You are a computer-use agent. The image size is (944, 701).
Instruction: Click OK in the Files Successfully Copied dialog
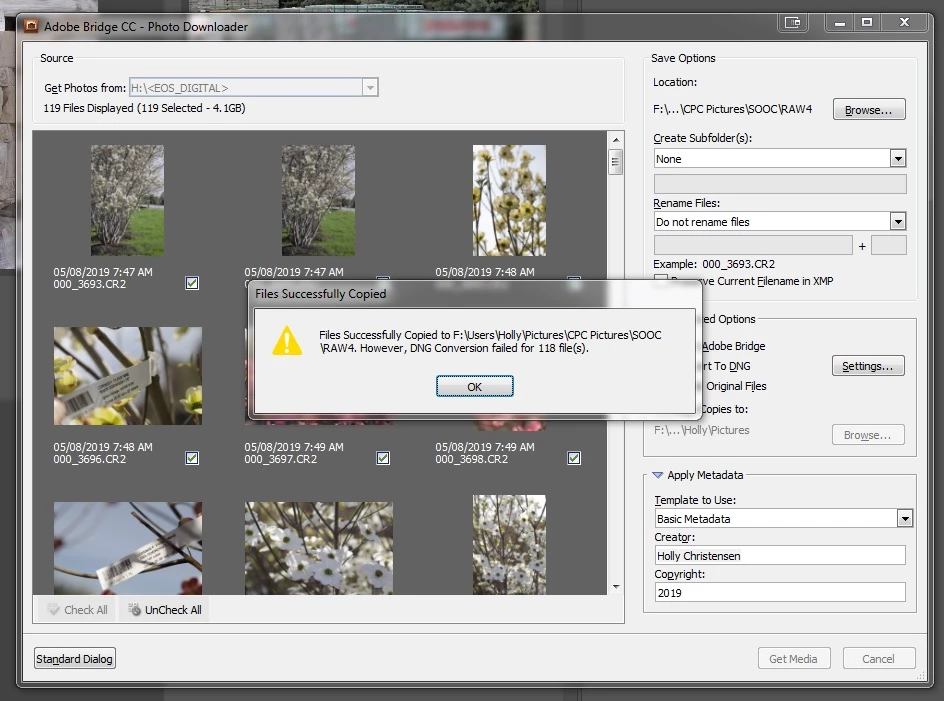[474, 387]
